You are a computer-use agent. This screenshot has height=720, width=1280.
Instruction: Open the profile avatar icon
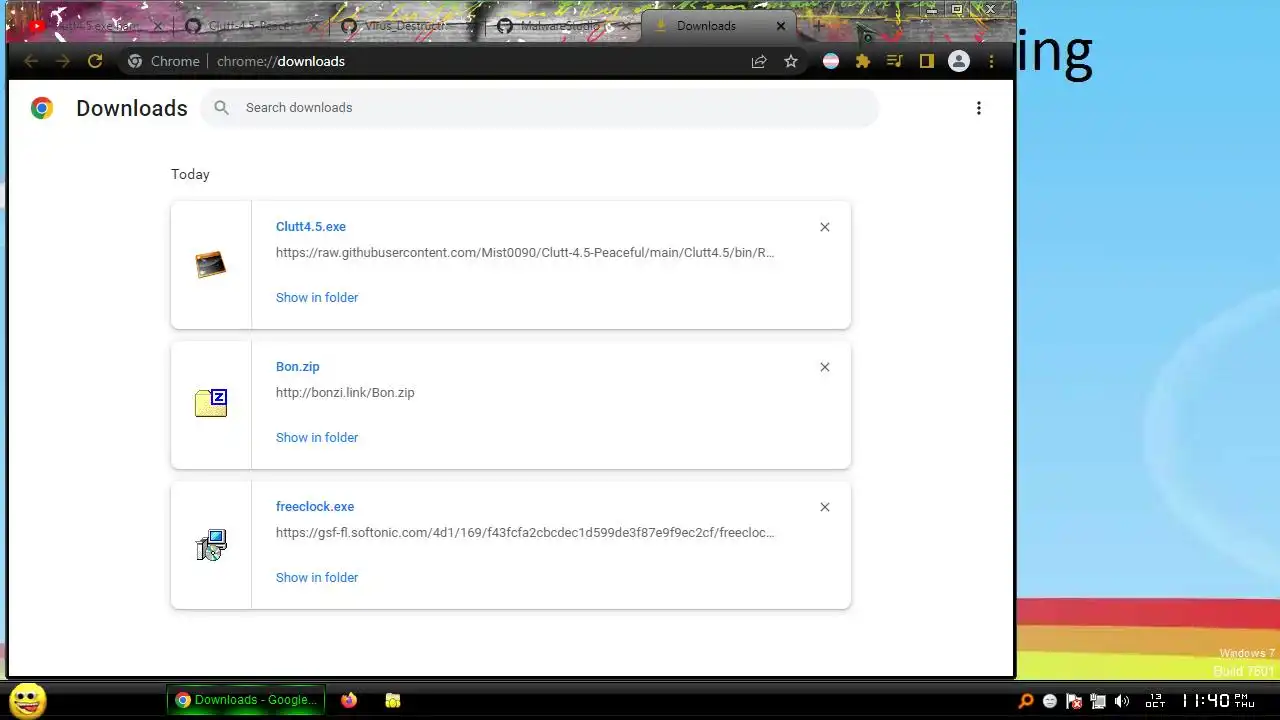pyautogui.click(x=959, y=61)
